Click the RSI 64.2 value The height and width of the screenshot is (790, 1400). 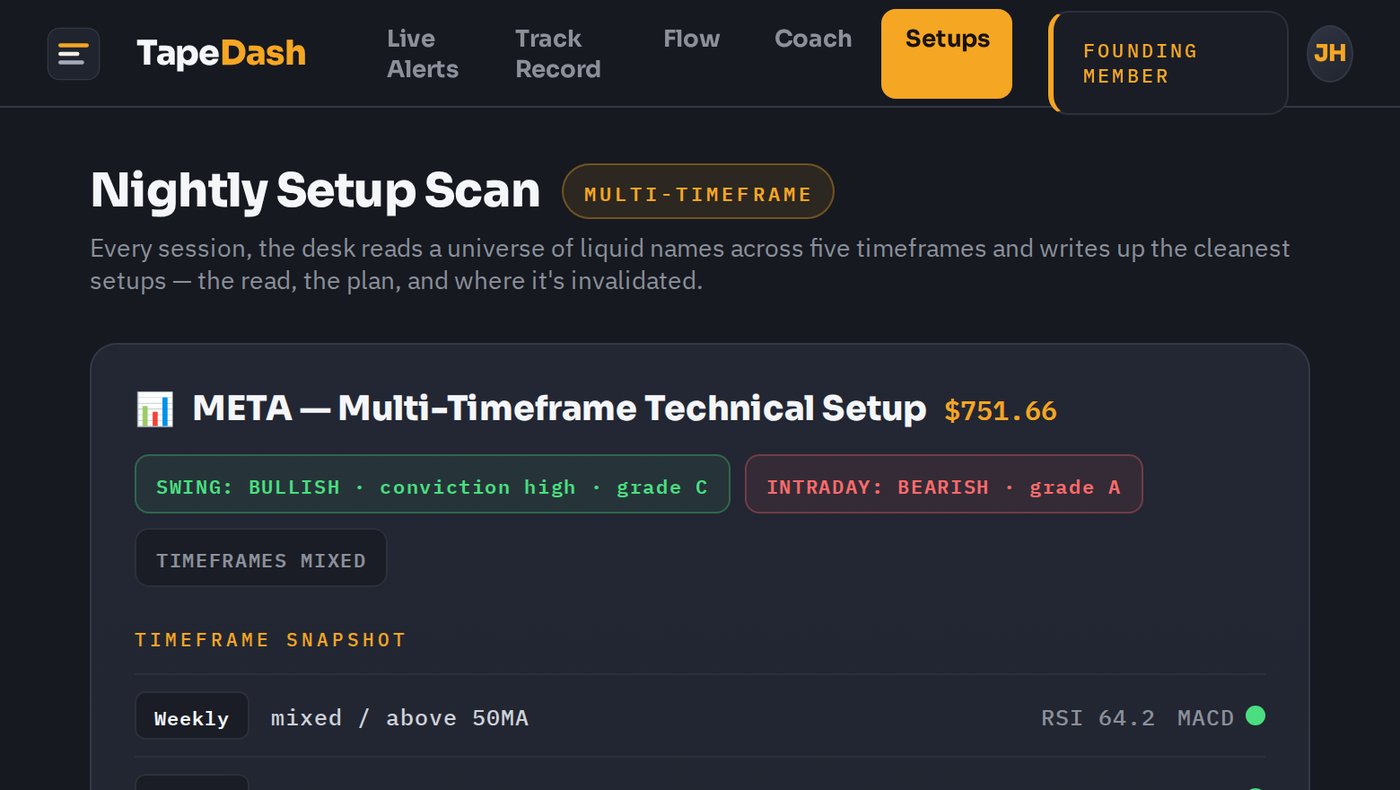coord(1098,718)
